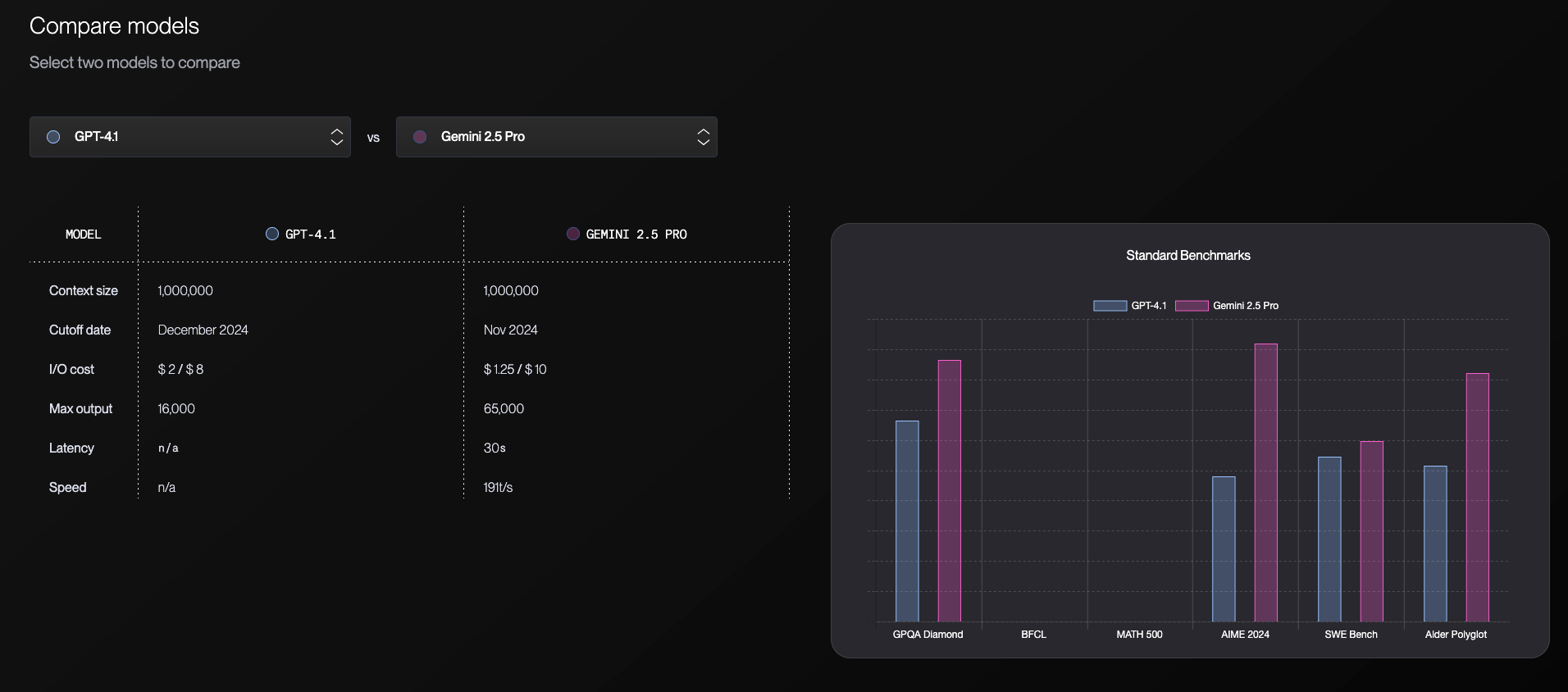
Task: Click the 'vs' text between the selectors
Action: 373,138
